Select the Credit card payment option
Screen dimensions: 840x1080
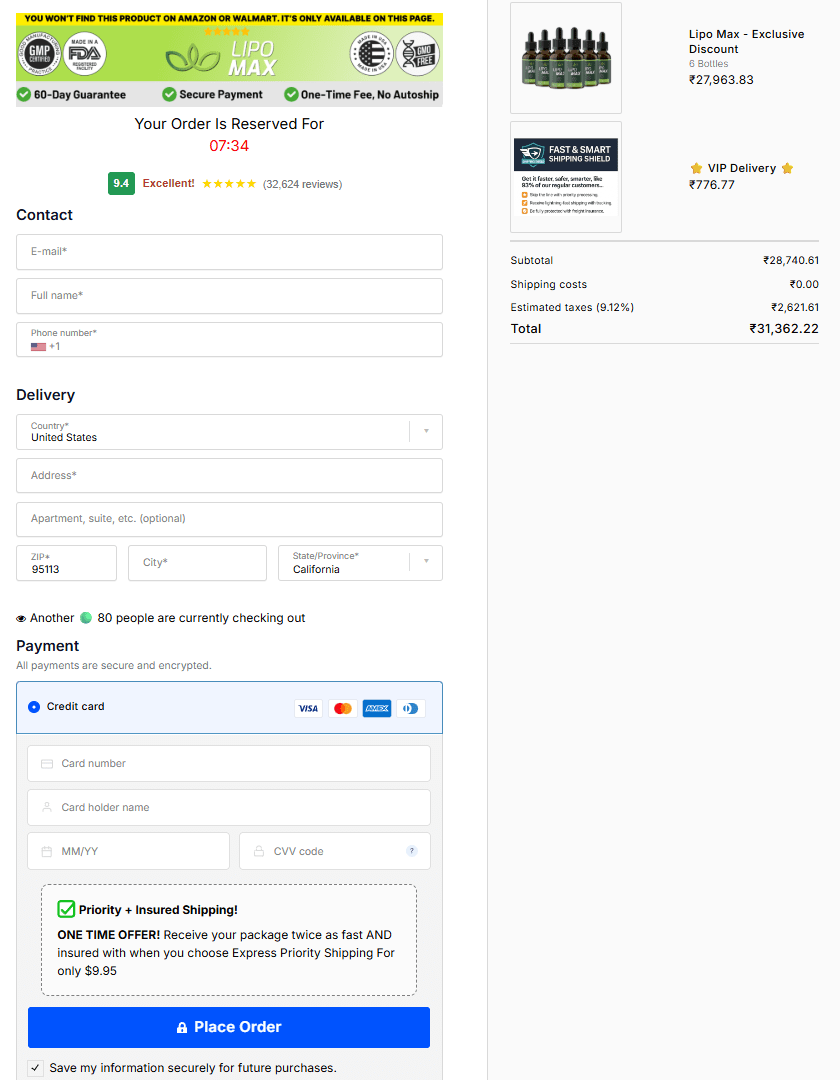click(35, 707)
